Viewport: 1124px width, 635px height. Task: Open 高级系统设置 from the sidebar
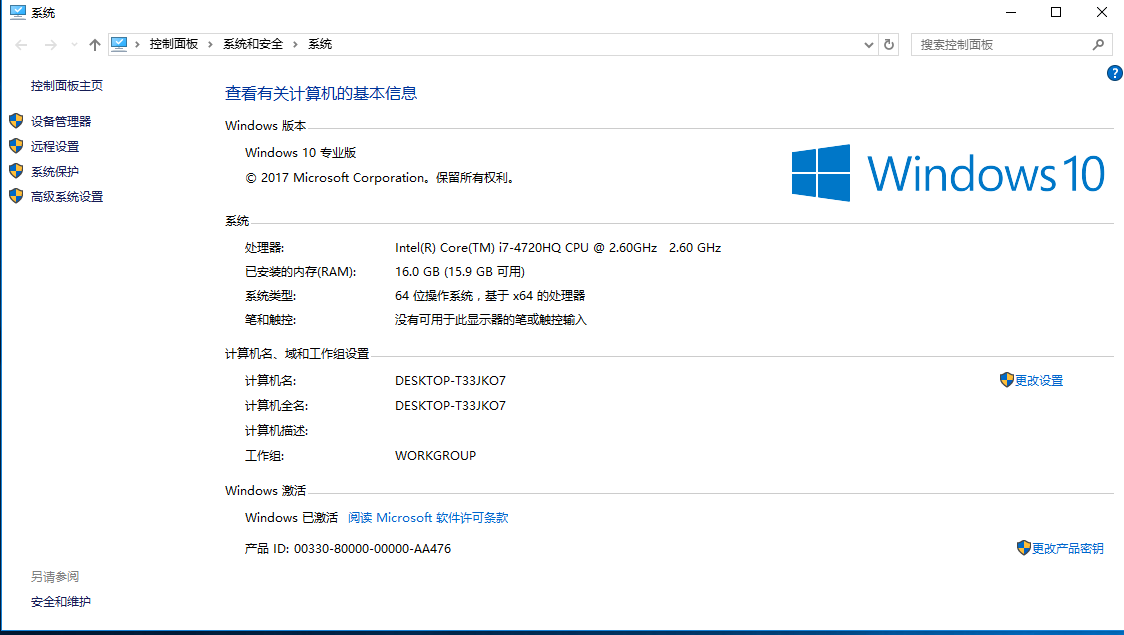pos(67,196)
